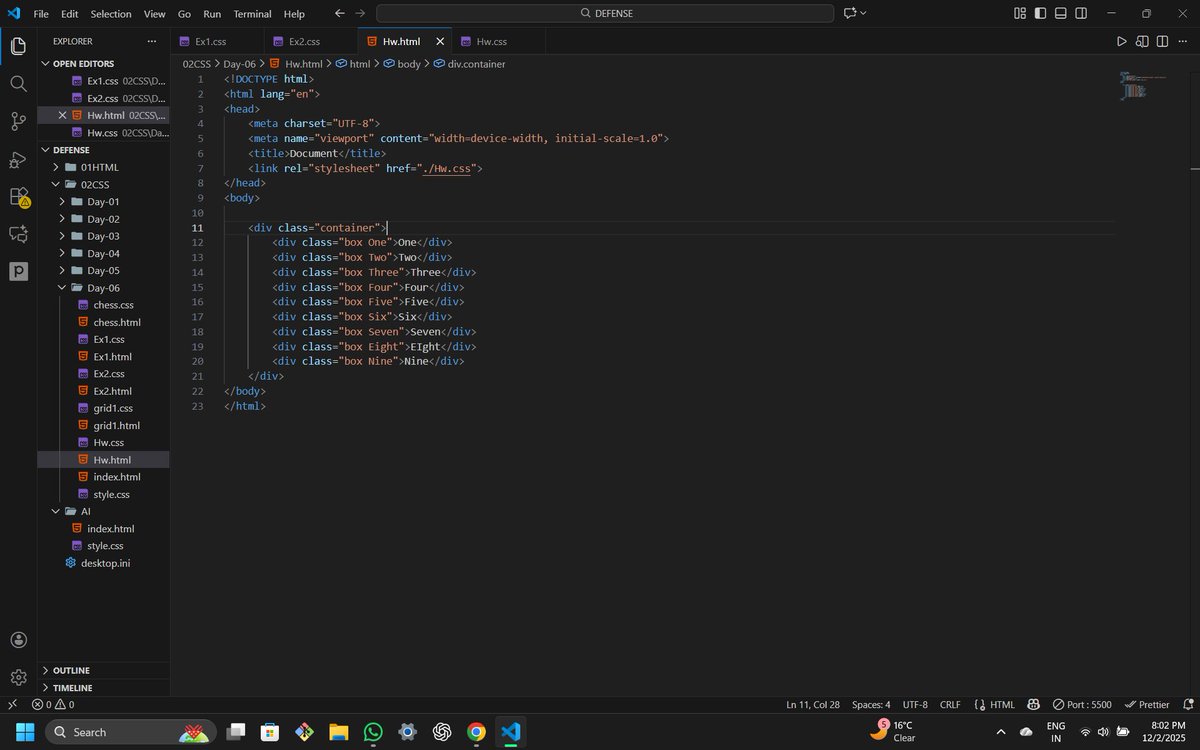This screenshot has width=1200, height=750.
Task: Click Port : 5500 Live Server status item
Action: pyautogui.click(x=1085, y=704)
